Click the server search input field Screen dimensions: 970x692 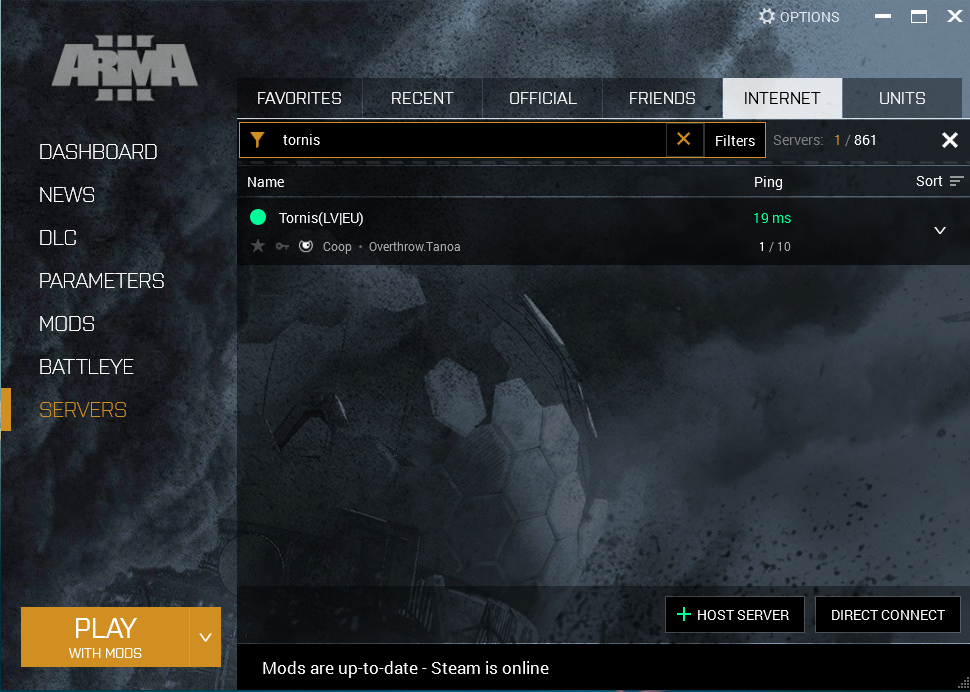click(470, 140)
